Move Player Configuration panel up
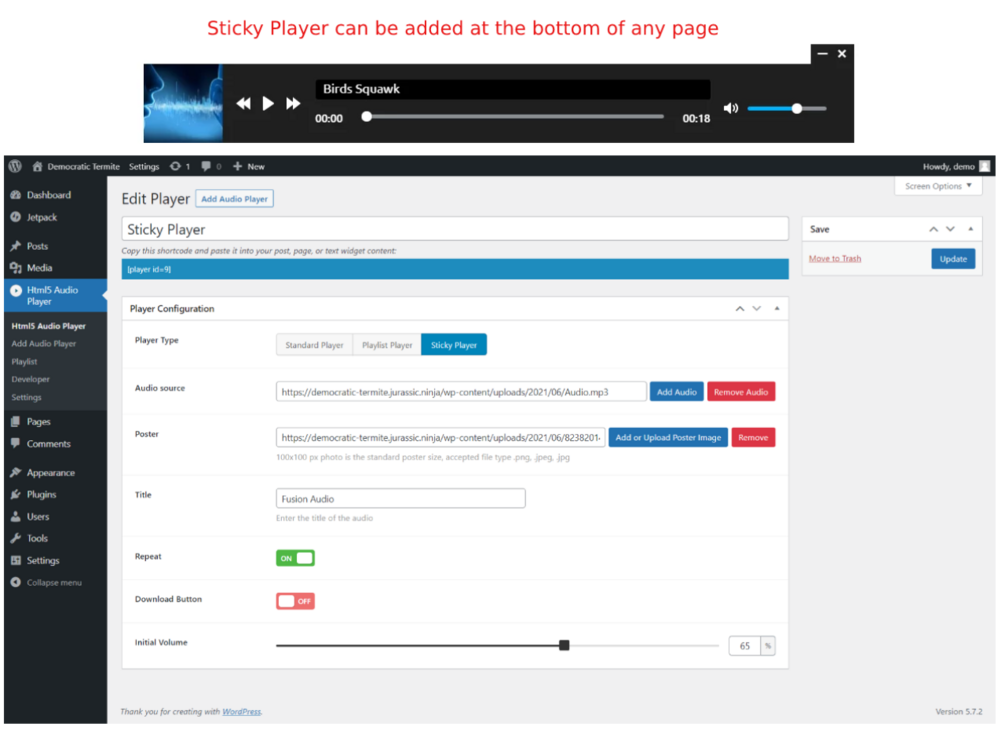 click(740, 309)
